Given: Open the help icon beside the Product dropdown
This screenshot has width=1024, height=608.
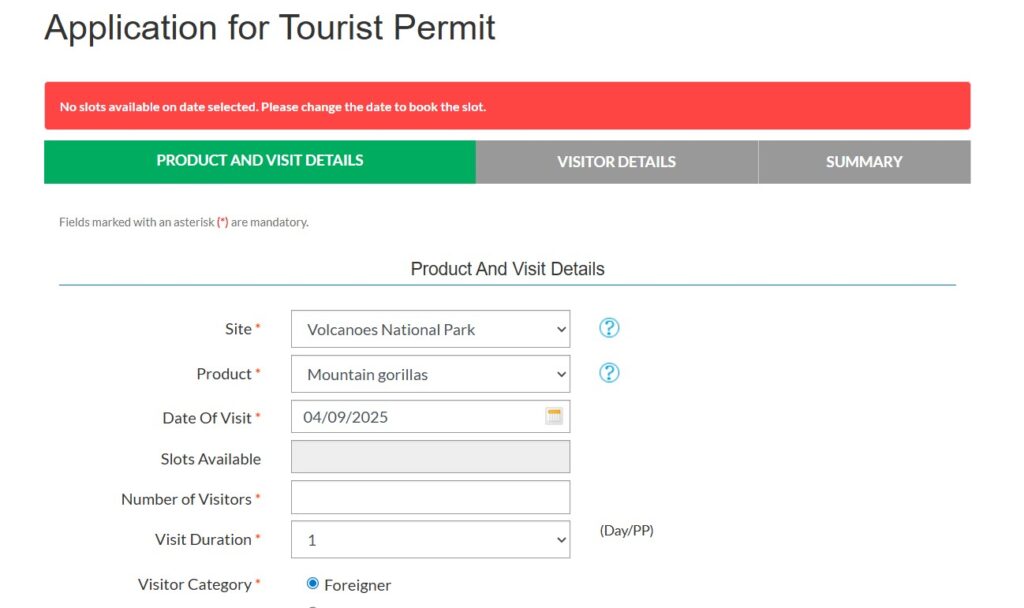Looking at the screenshot, I should pyautogui.click(x=609, y=373).
